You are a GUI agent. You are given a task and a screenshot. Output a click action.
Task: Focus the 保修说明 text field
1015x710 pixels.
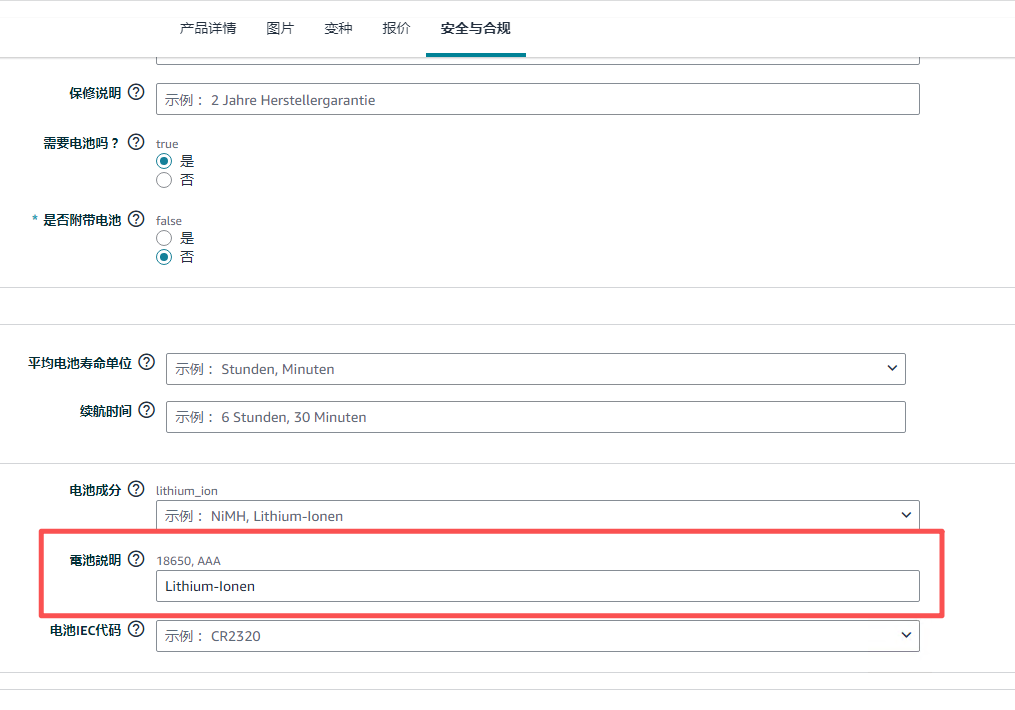pos(537,99)
